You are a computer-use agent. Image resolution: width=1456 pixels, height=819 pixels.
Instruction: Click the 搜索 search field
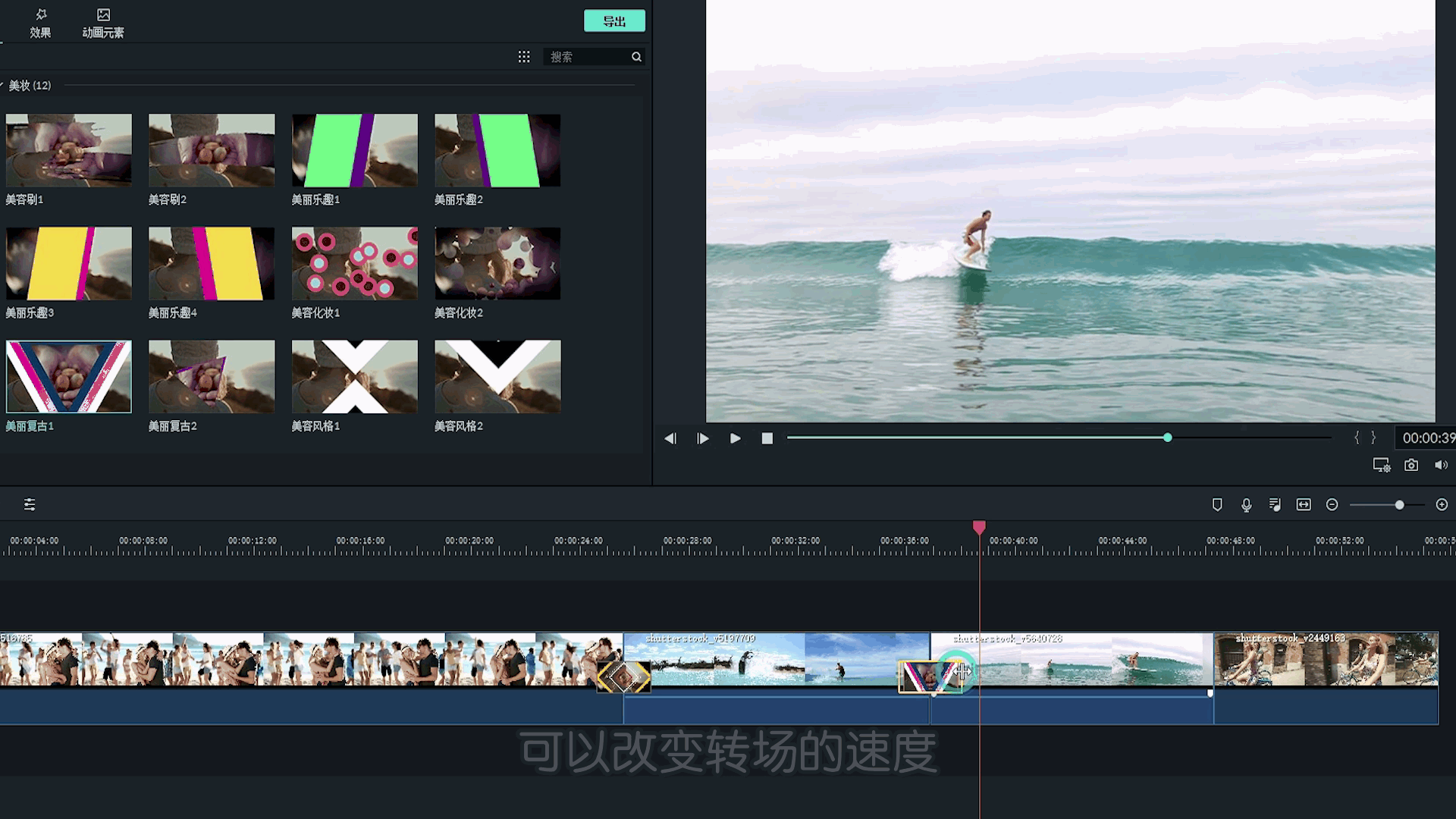(x=588, y=57)
